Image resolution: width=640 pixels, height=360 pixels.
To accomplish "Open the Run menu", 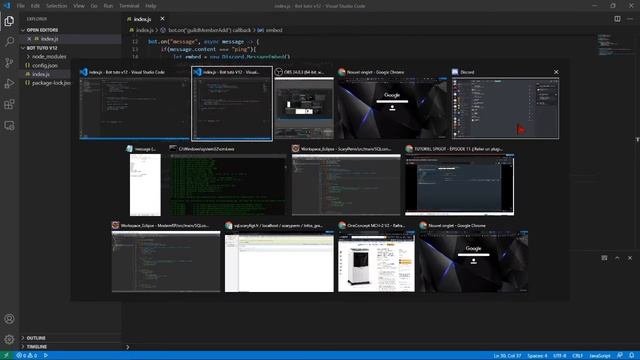I will [108, 6].
